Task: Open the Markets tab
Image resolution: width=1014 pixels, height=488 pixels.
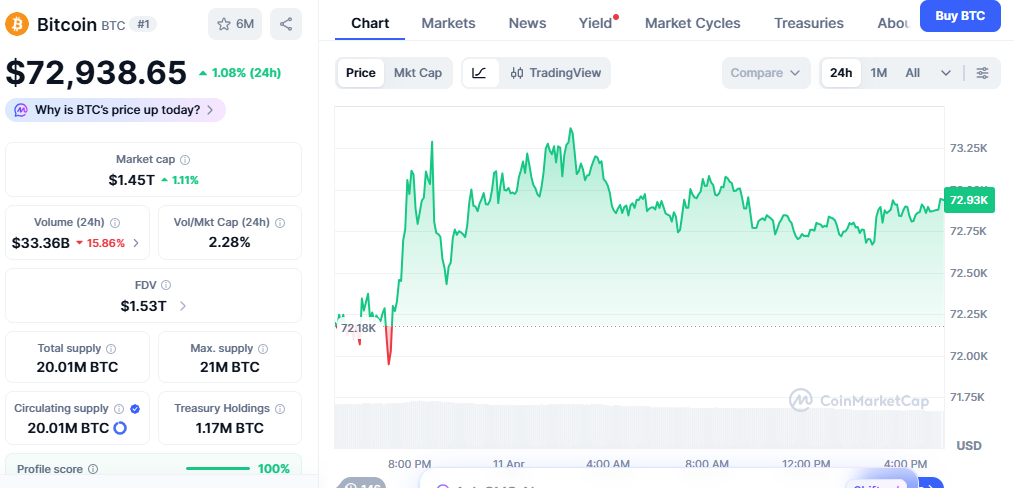Action: click(448, 23)
